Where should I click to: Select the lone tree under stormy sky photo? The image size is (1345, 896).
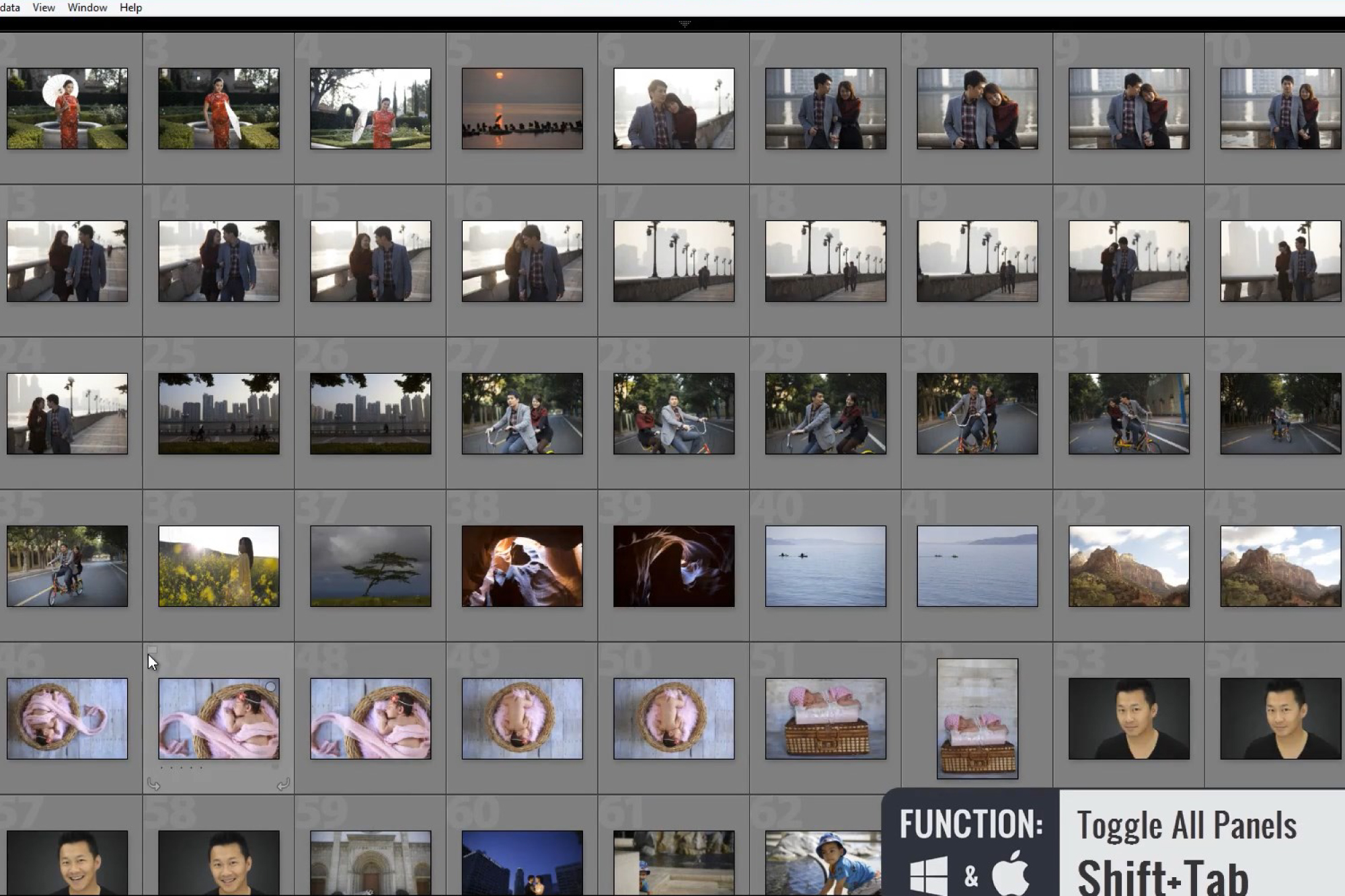pyautogui.click(x=371, y=566)
